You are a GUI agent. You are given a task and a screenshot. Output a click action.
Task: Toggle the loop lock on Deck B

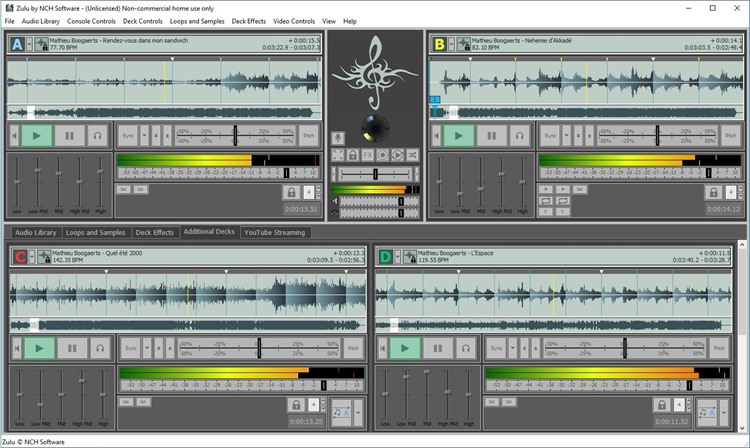coord(713,191)
